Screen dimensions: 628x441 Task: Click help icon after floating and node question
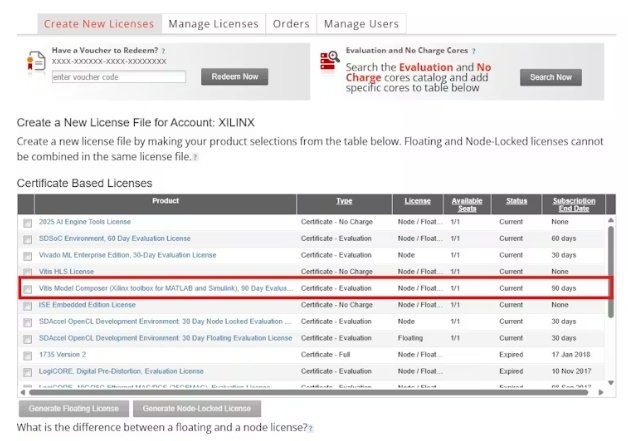coord(310,428)
